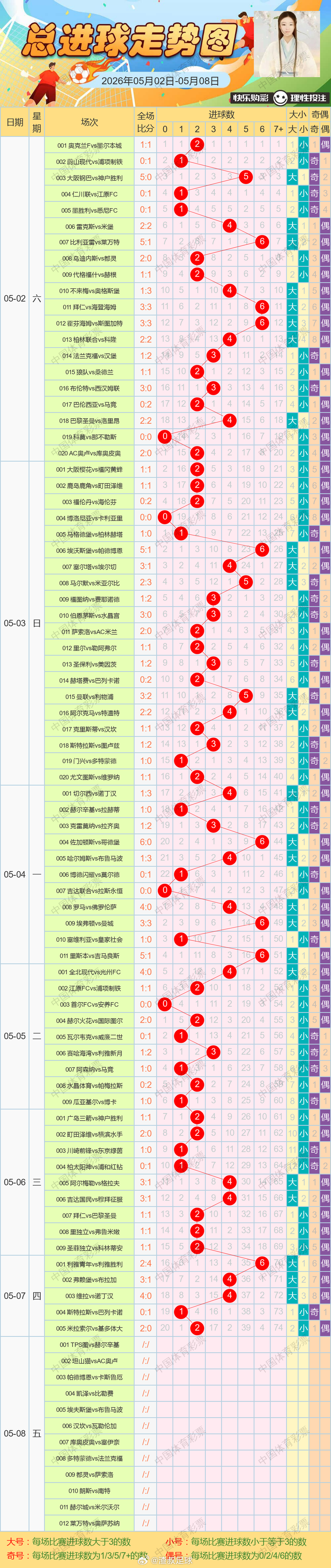Click match 020 尤文图斯vs维罗纳
Image resolution: width=331 pixels, height=1568 pixels.
89,777
